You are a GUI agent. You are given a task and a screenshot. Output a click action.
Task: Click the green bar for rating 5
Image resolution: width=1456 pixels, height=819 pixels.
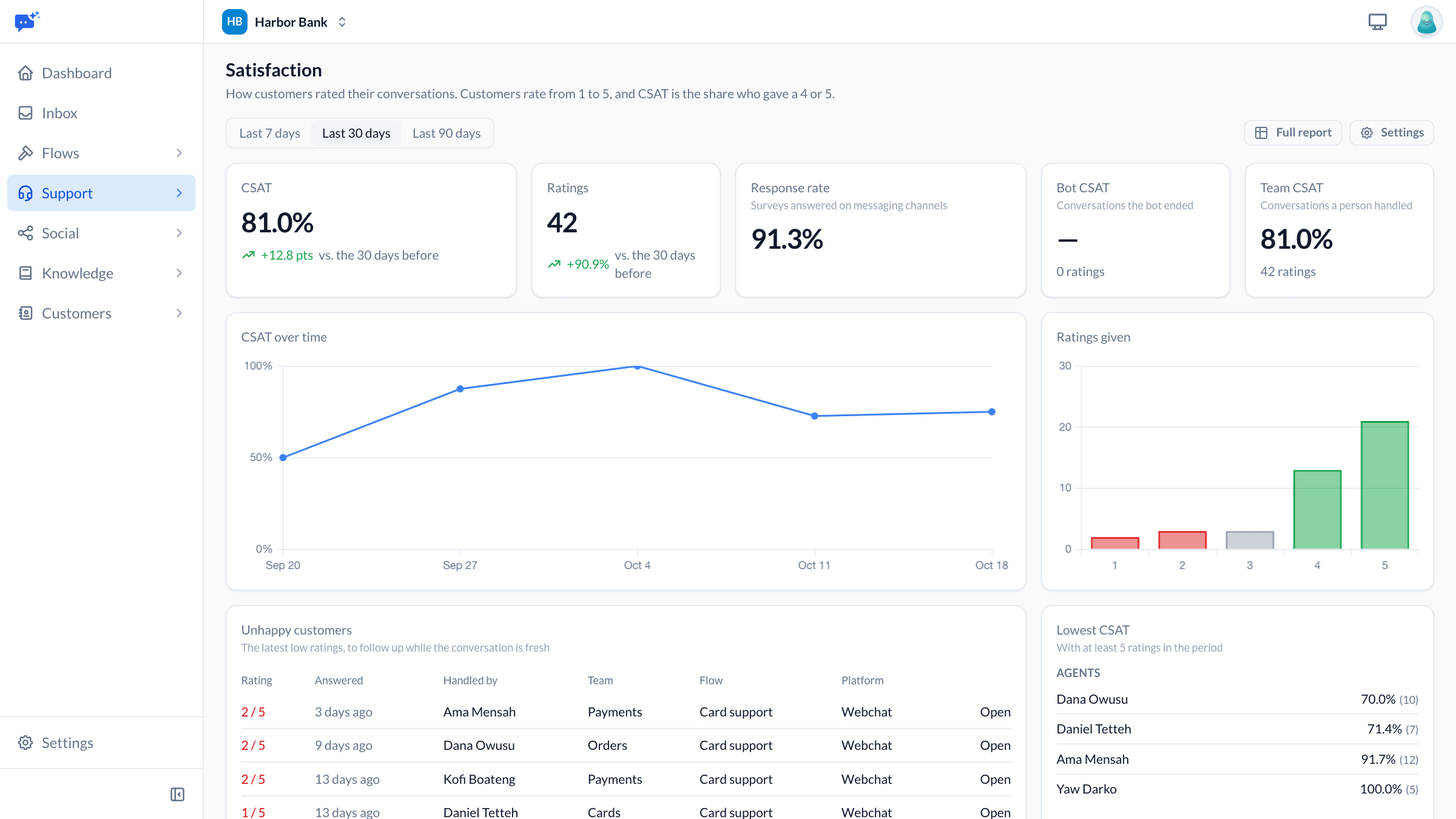[1385, 485]
